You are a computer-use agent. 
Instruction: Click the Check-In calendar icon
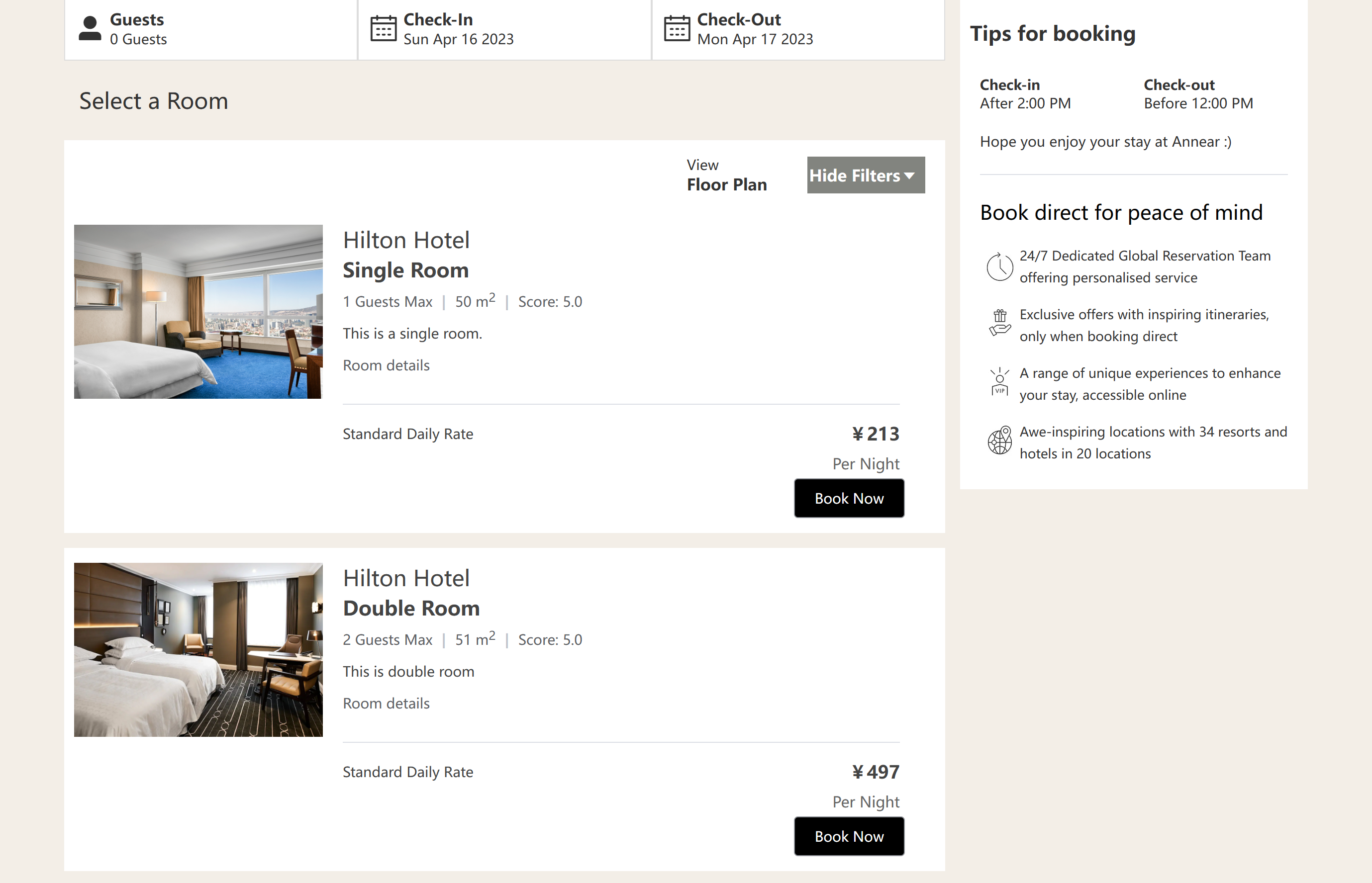click(383, 29)
